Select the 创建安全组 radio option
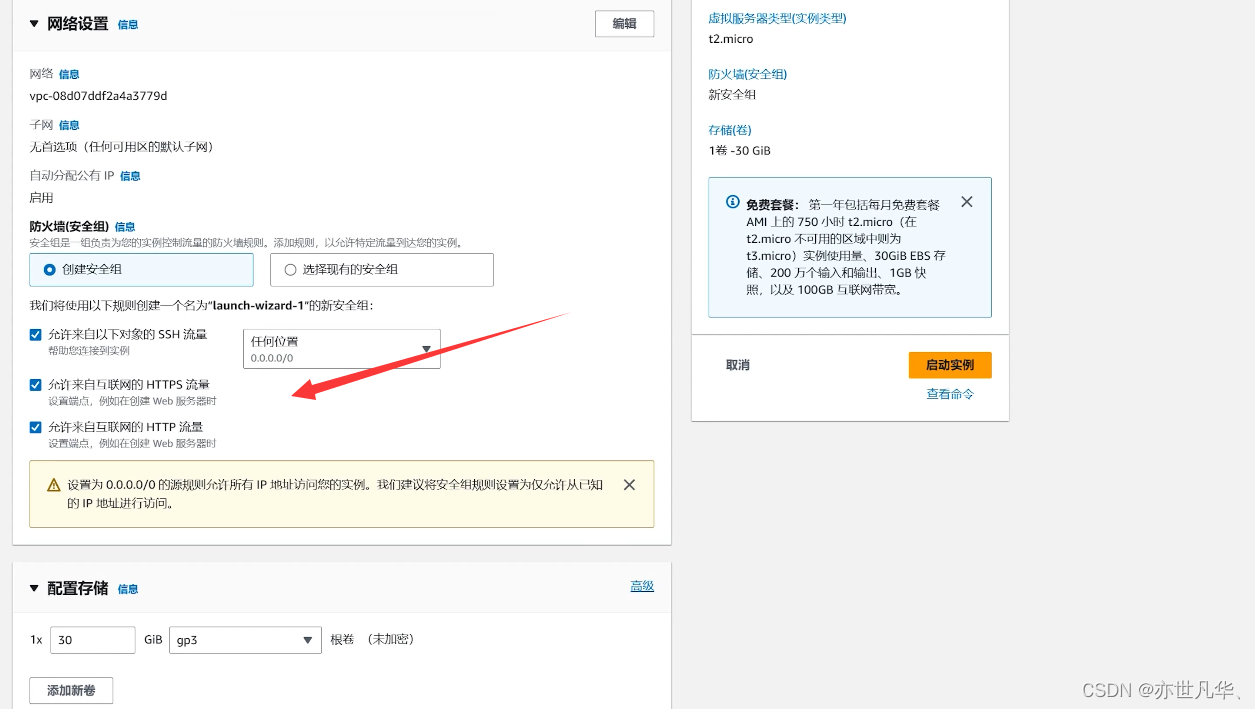 point(142,270)
